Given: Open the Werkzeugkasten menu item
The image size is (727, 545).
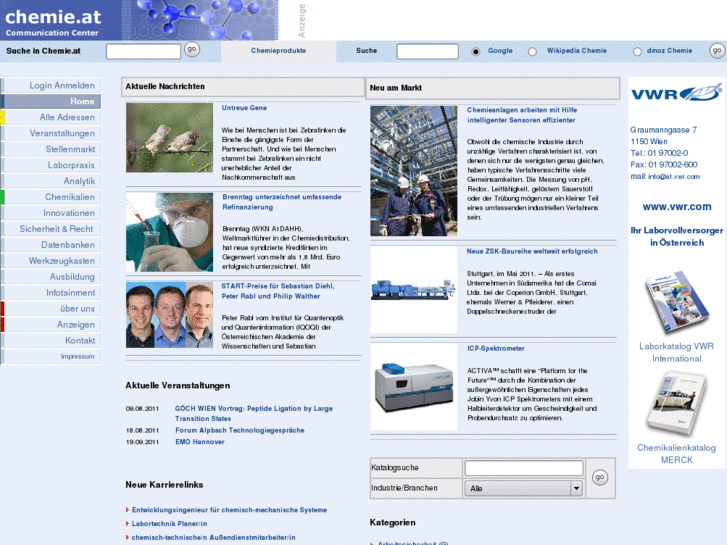Looking at the screenshot, I should (51, 261).
